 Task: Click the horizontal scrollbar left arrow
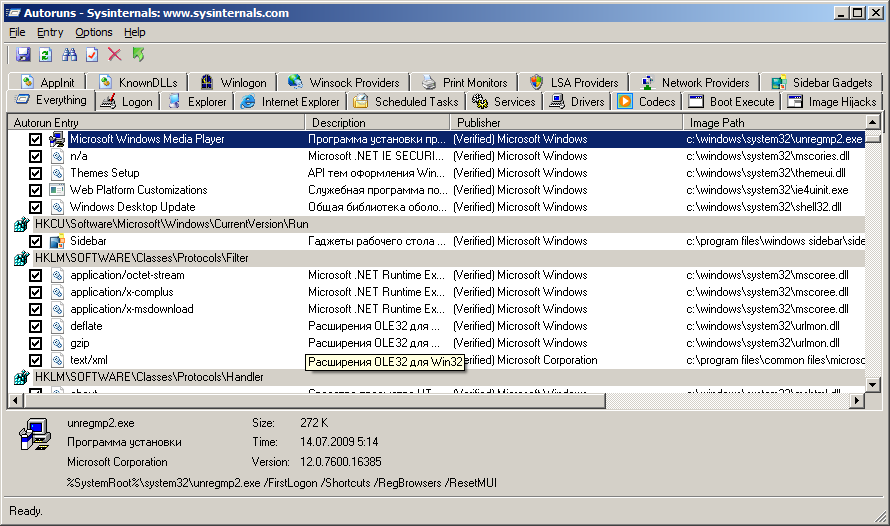click(x=15, y=401)
